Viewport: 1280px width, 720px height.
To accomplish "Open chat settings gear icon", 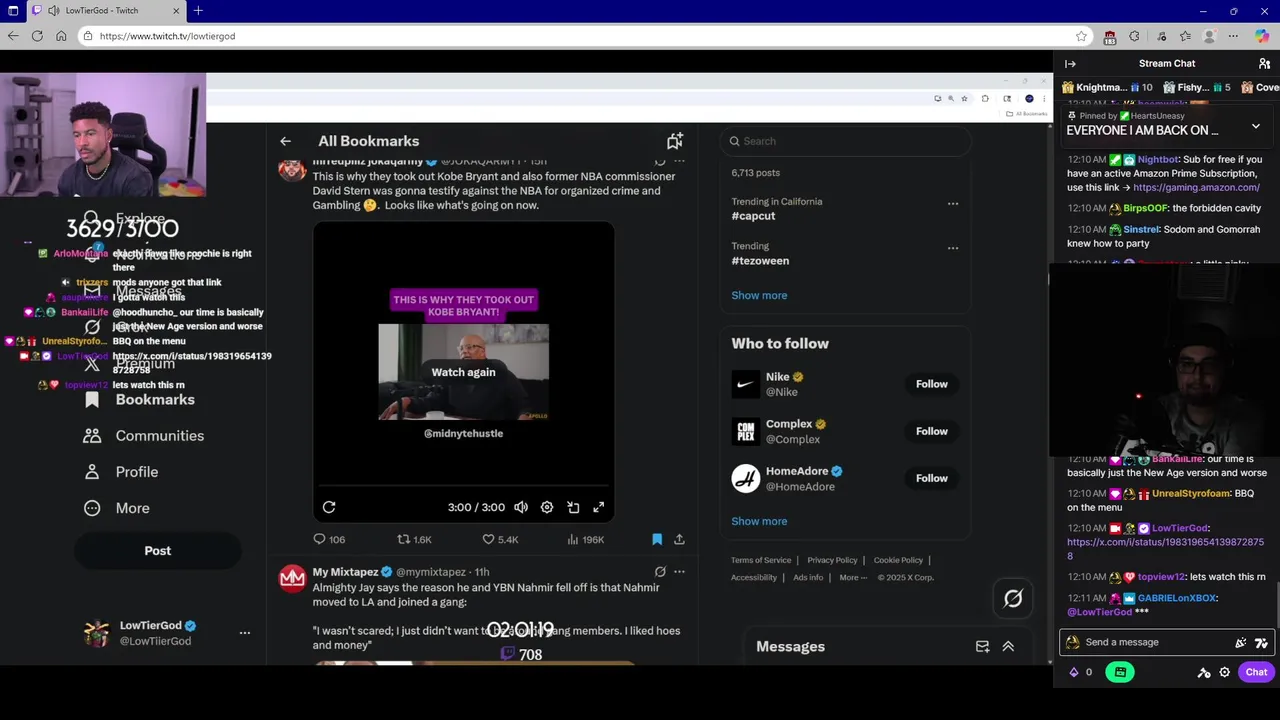I will pos(1224,672).
